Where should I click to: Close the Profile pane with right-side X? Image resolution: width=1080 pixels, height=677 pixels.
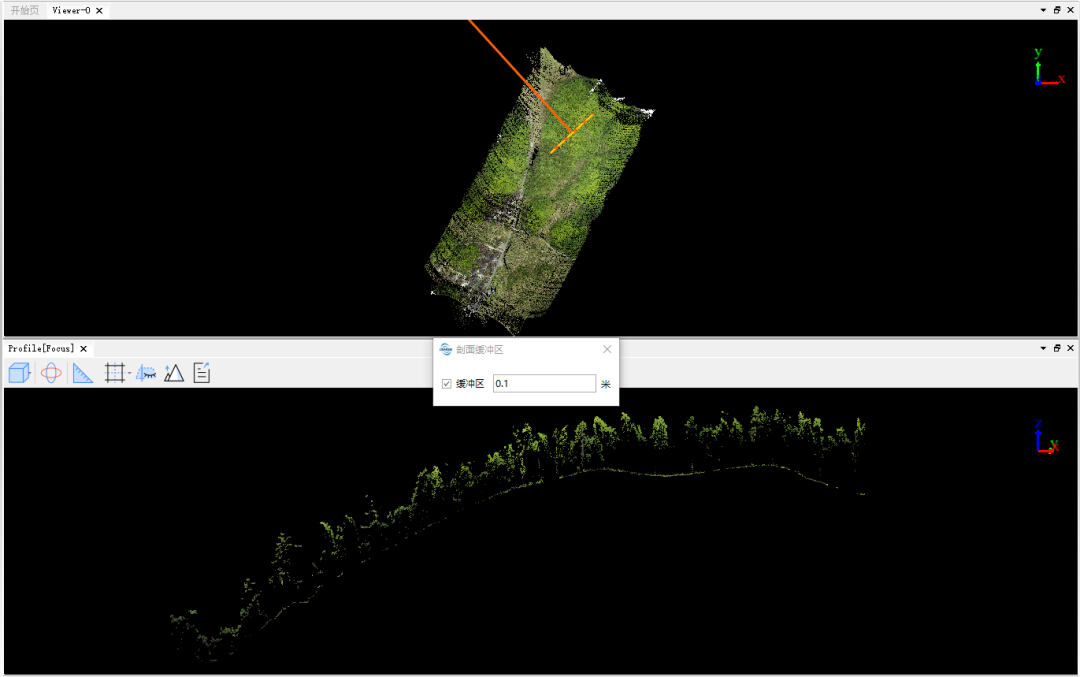[x=1070, y=348]
